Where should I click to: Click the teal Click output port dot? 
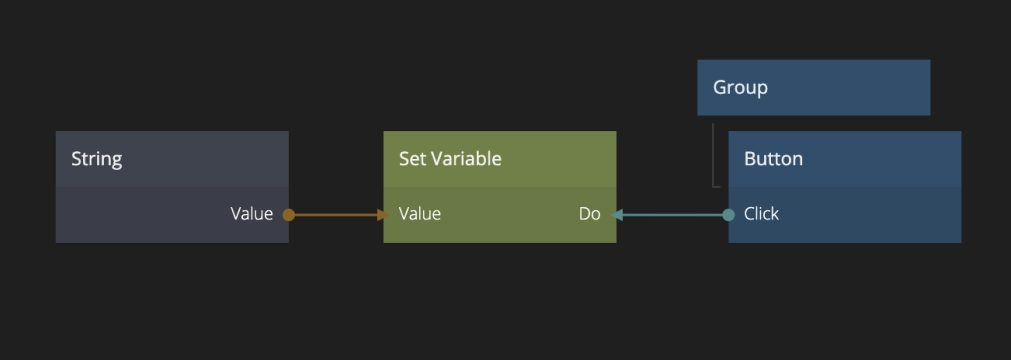729,215
